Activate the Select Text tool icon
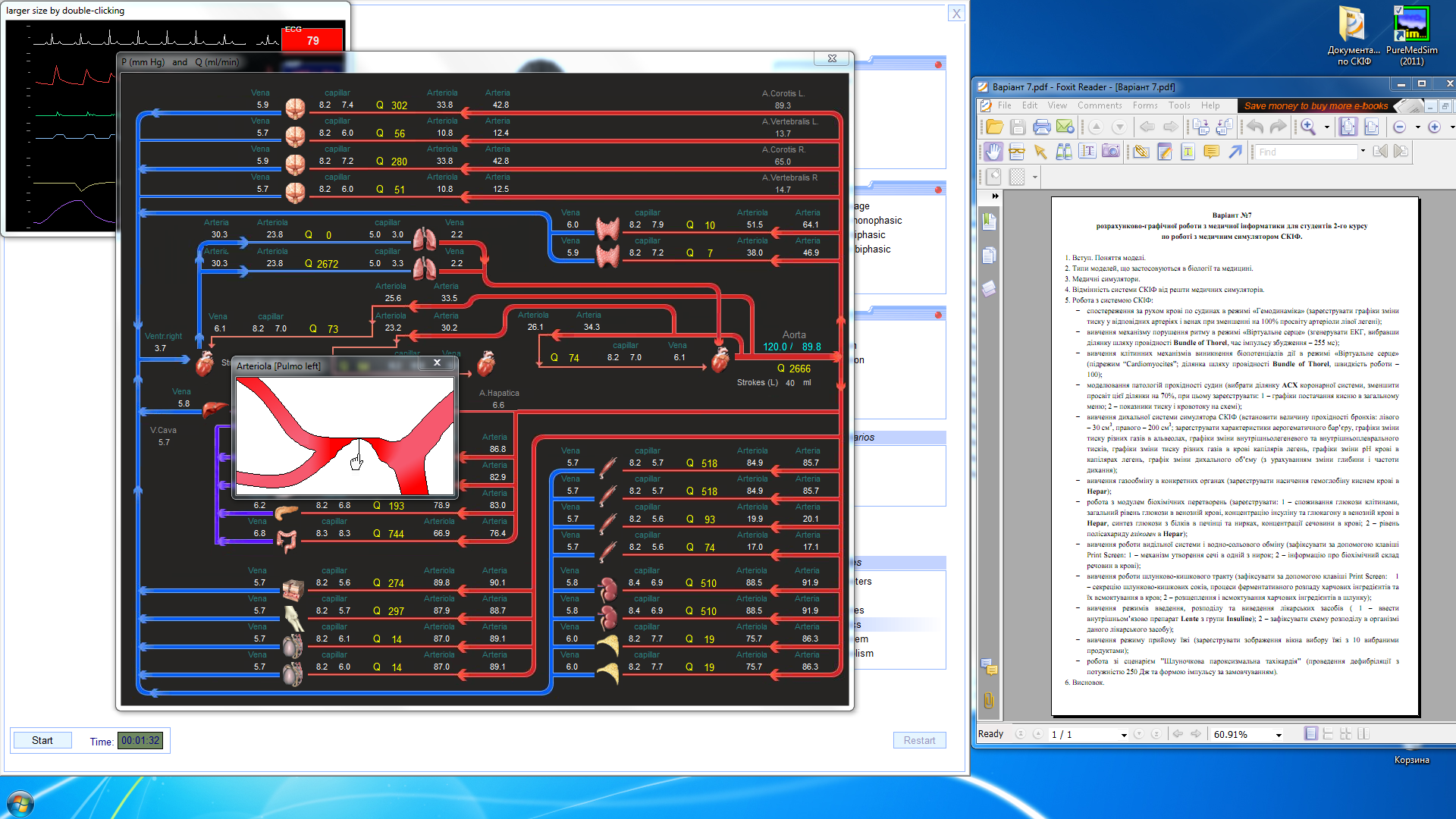Screen dimensions: 1456x819 [1087, 152]
